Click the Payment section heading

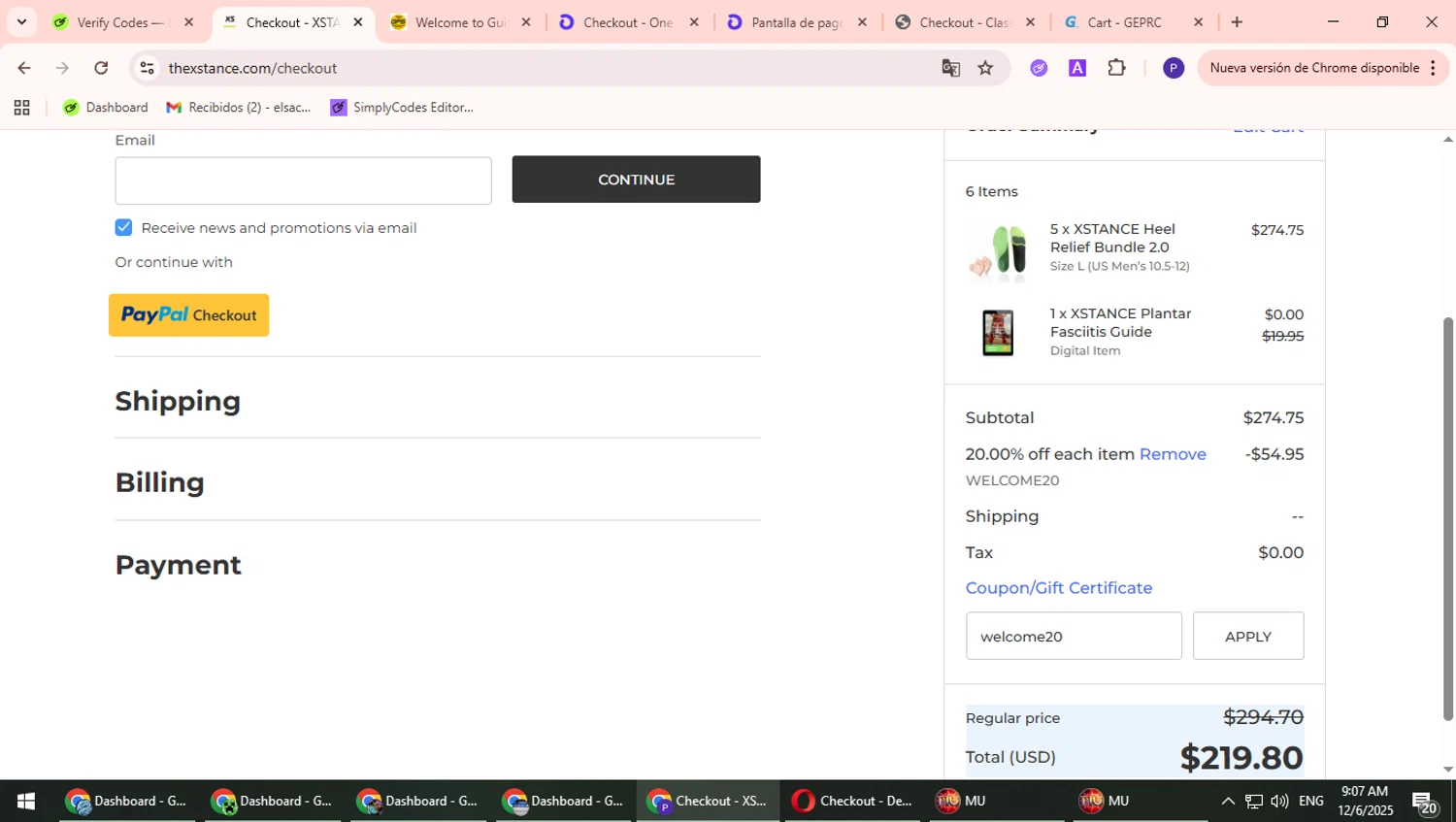click(178, 565)
